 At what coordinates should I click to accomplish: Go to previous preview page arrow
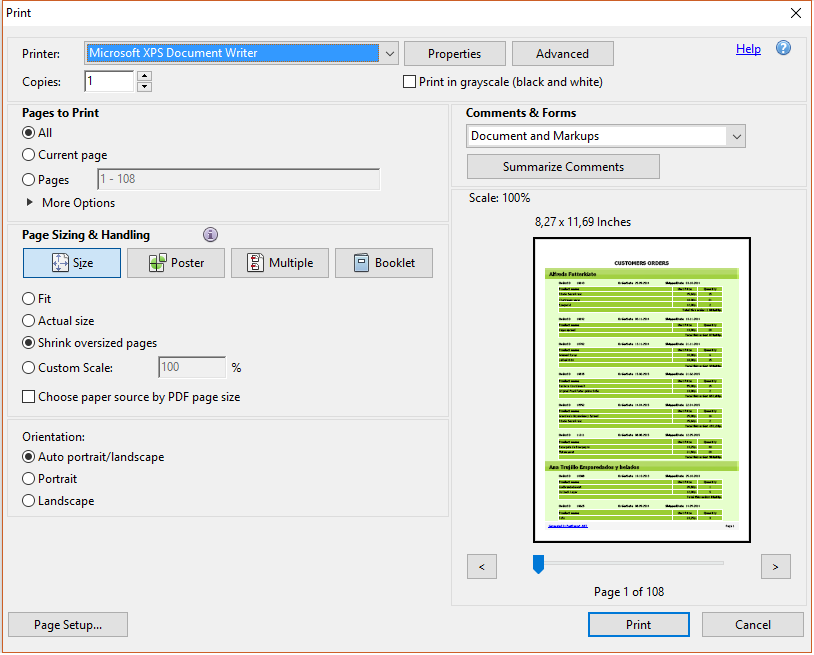482,567
